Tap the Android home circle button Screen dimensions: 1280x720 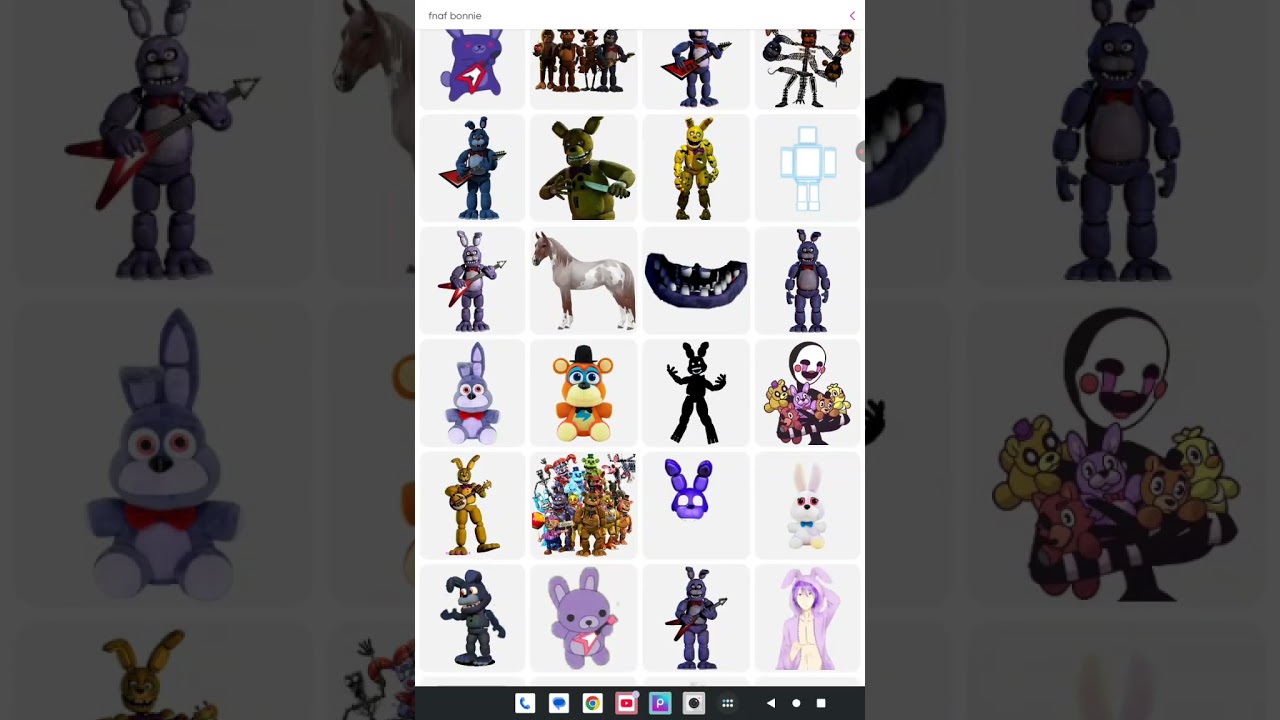coord(796,703)
